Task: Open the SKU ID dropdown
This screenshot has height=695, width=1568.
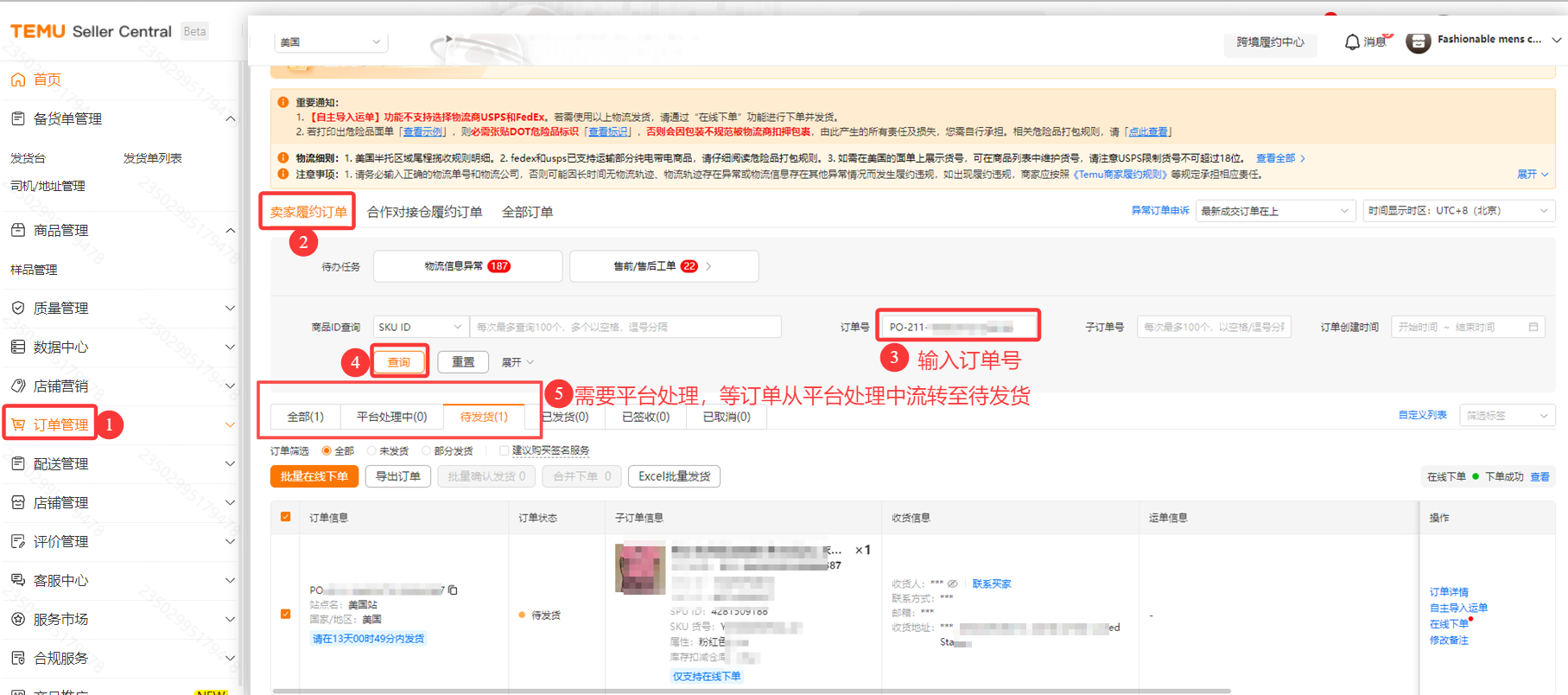Action: 421,327
